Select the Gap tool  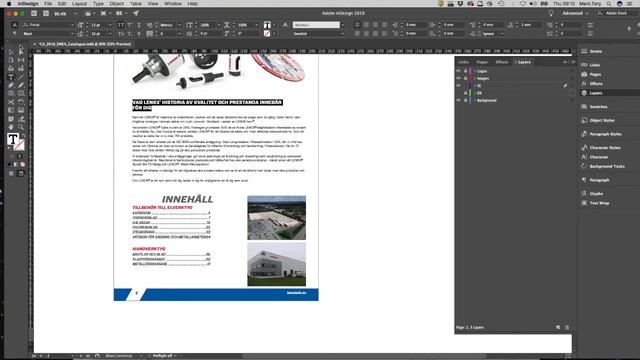pos(20,60)
